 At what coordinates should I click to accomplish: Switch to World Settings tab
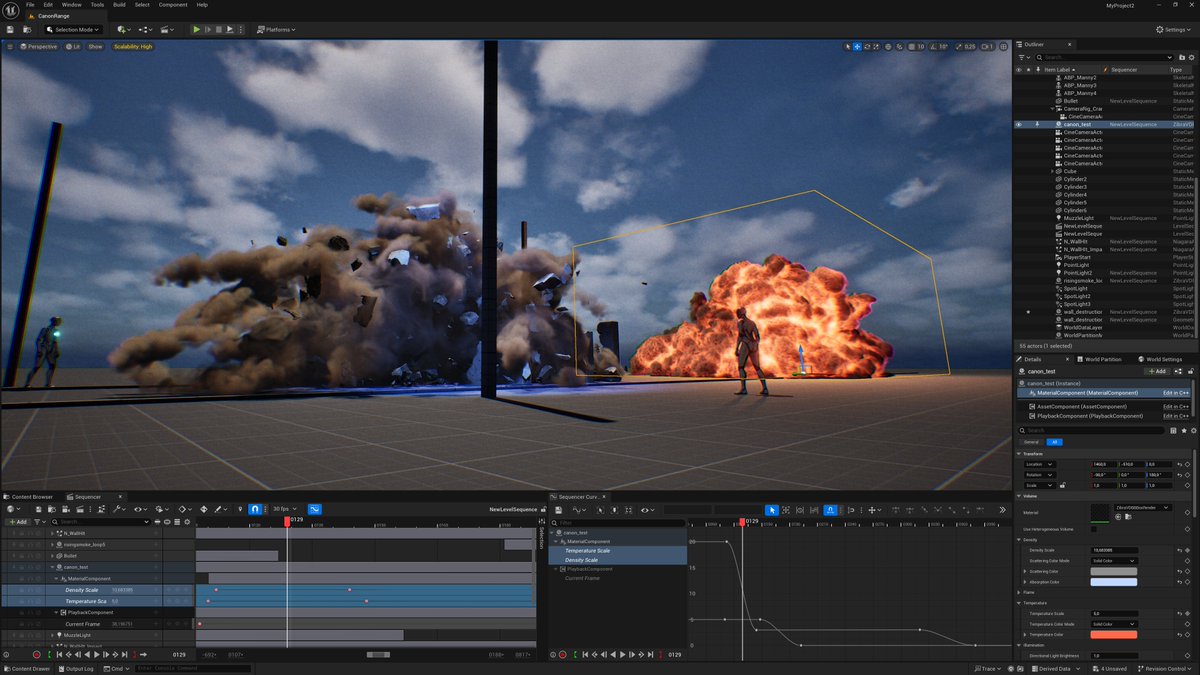coord(1160,359)
